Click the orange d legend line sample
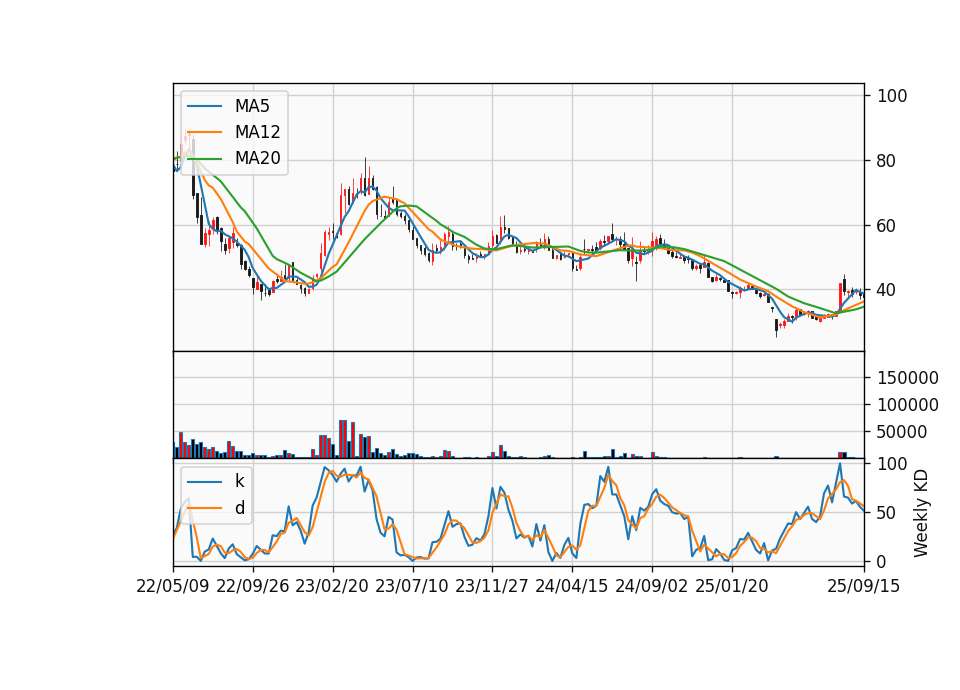The width and height of the screenshot is (960, 690). pyautogui.click(x=204, y=508)
